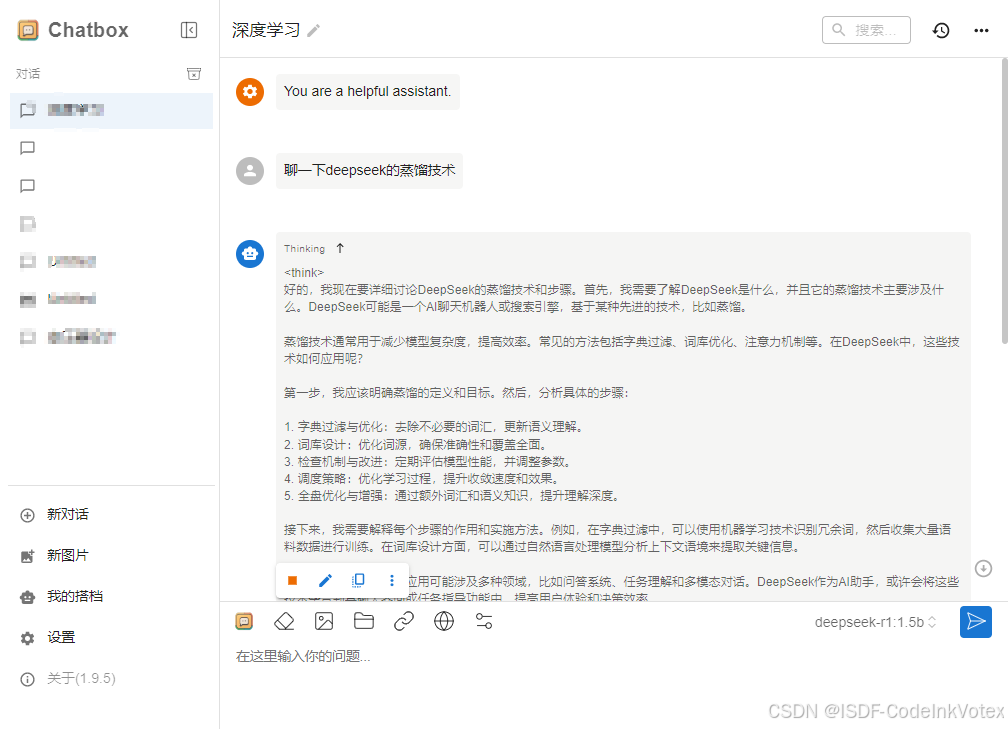Click the 深度学习 conversation title
The height and width of the screenshot is (729, 1008).
tap(266, 30)
